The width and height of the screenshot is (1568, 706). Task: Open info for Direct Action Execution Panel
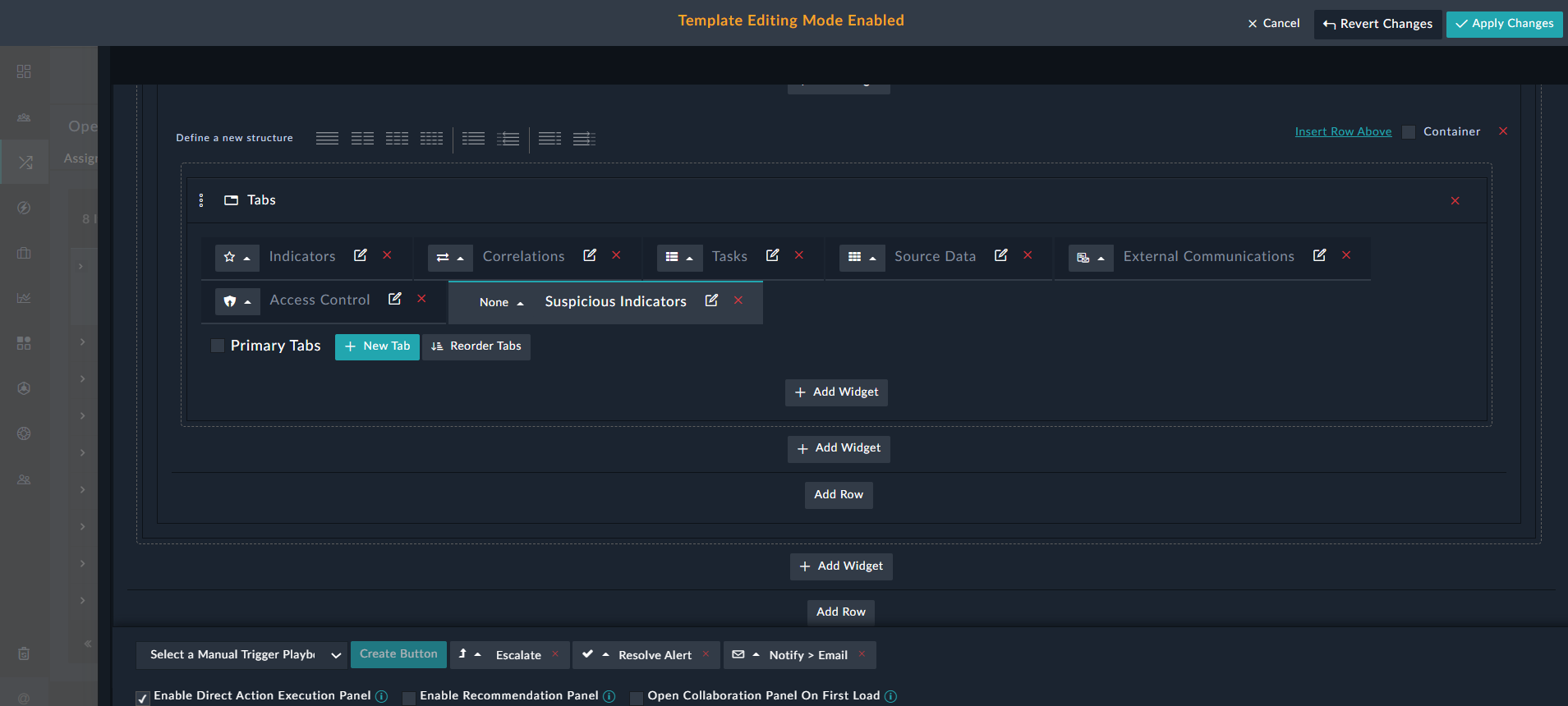(381, 696)
